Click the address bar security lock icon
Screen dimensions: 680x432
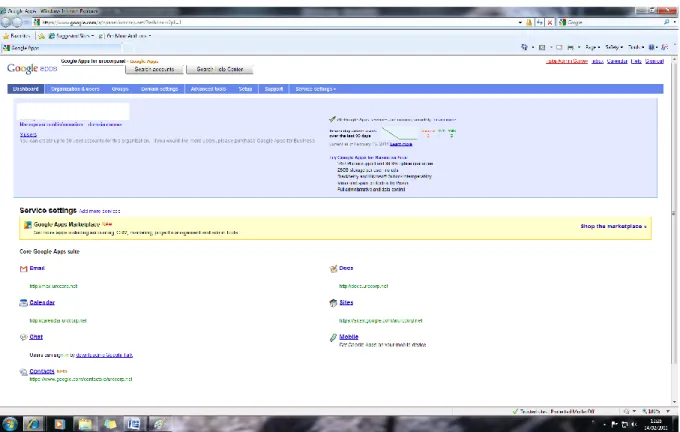point(529,22)
